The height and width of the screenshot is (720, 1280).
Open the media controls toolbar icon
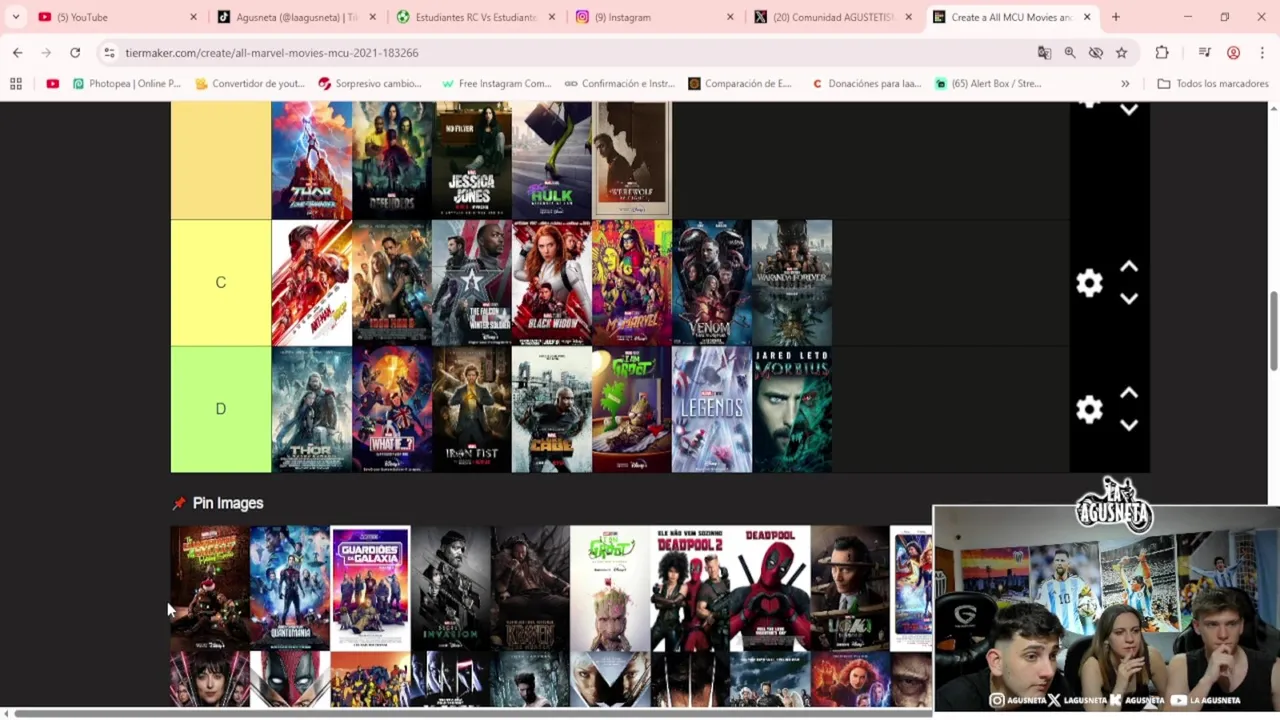click(1205, 52)
